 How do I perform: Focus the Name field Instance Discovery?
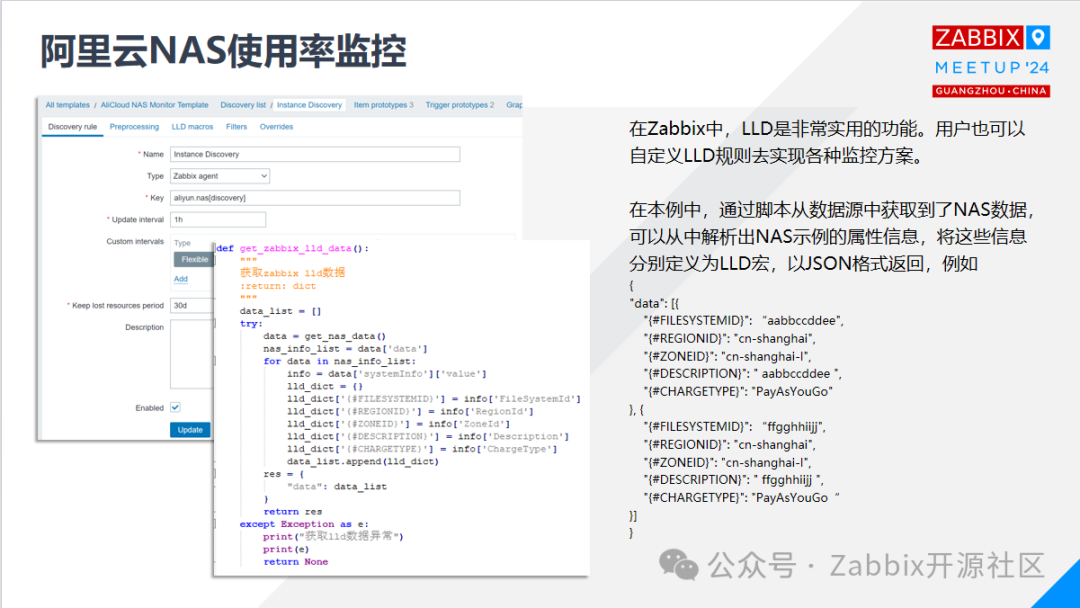pyautogui.click(x=315, y=154)
